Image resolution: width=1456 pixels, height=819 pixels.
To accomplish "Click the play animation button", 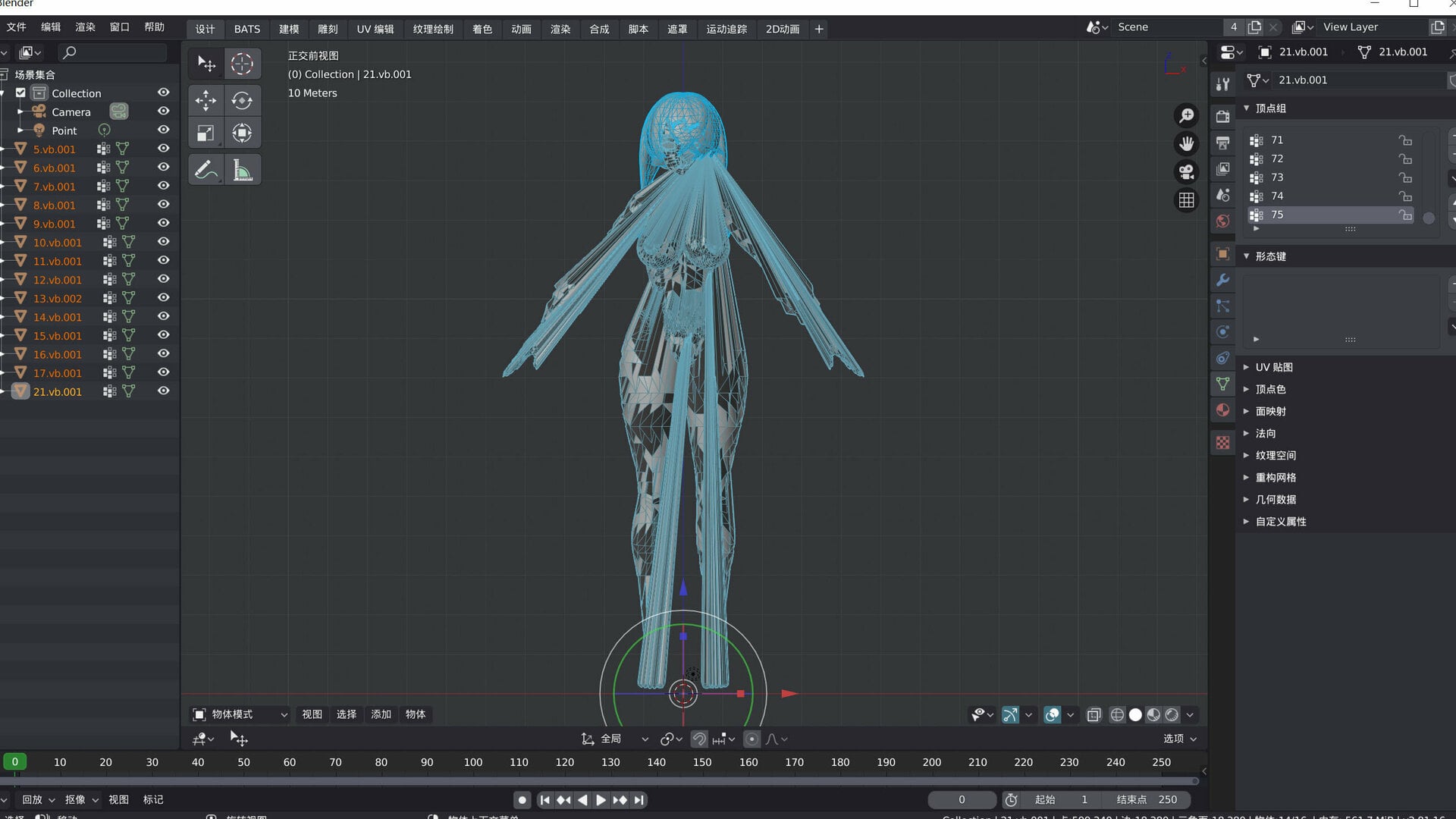I will coord(601,800).
